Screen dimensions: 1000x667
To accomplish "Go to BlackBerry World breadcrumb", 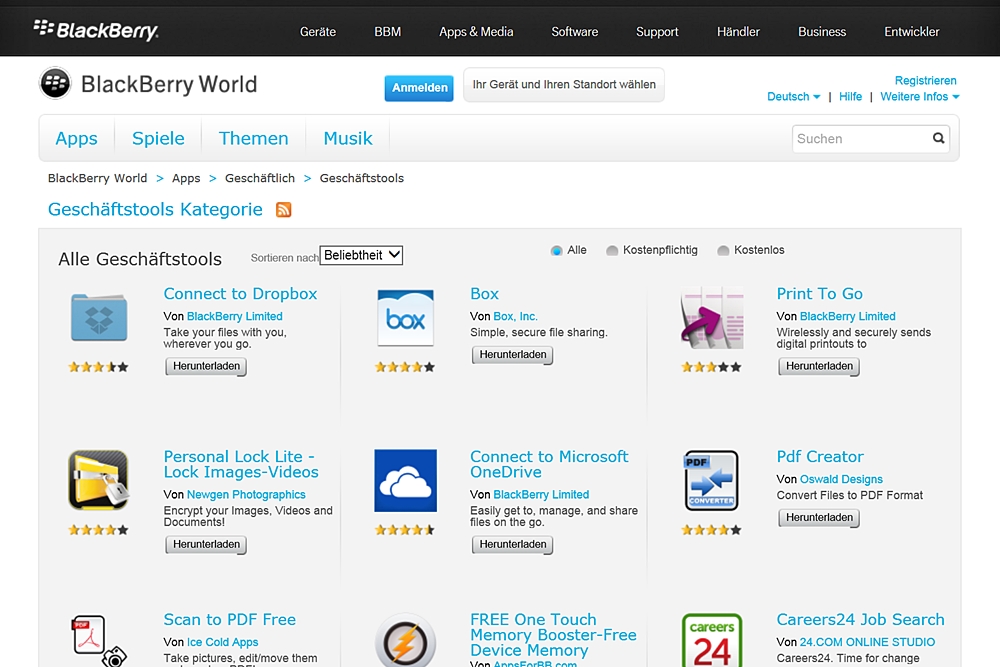I will [x=98, y=178].
